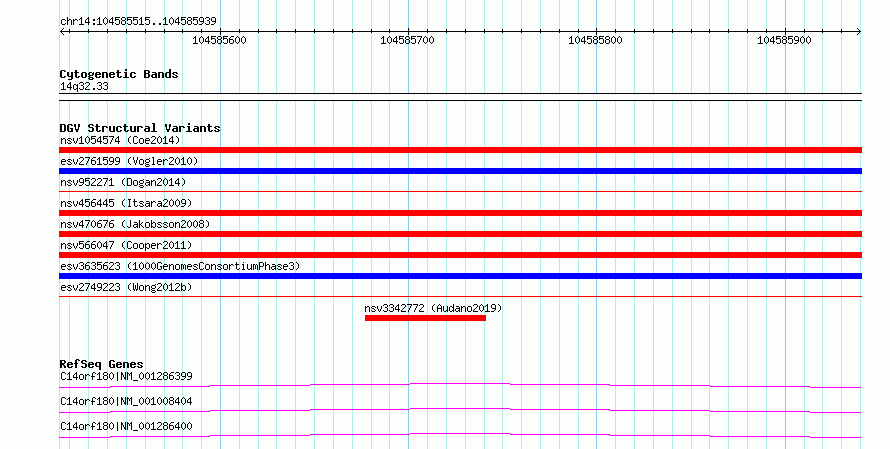The image size is (890, 449).
Task: Open the nsv3342772 (Audano2019) label
Action: tap(433, 308)
